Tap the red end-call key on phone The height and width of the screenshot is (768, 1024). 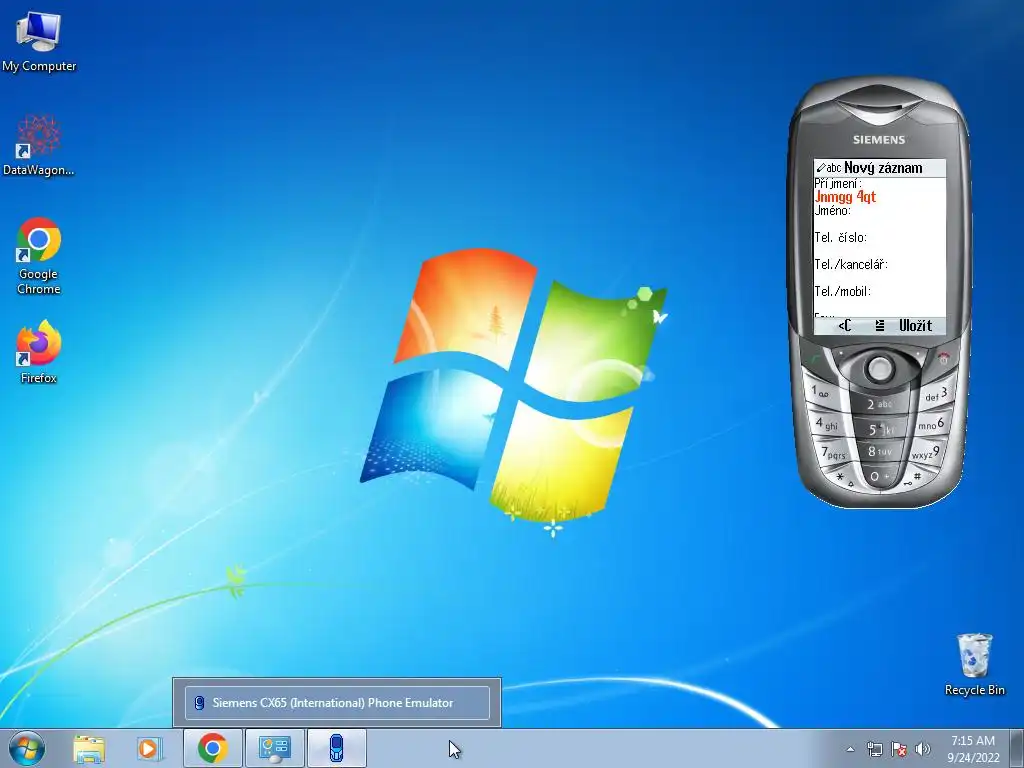point(943,359)
